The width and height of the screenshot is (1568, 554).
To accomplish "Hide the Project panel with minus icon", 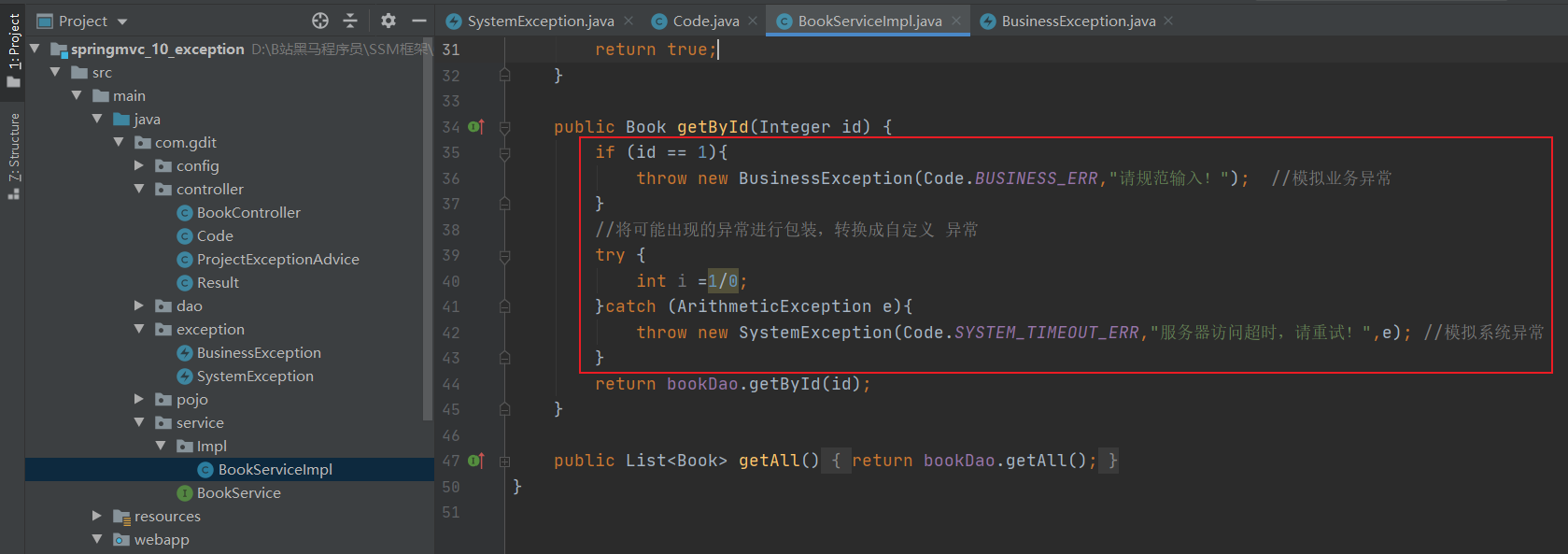I will click(419, 21).
